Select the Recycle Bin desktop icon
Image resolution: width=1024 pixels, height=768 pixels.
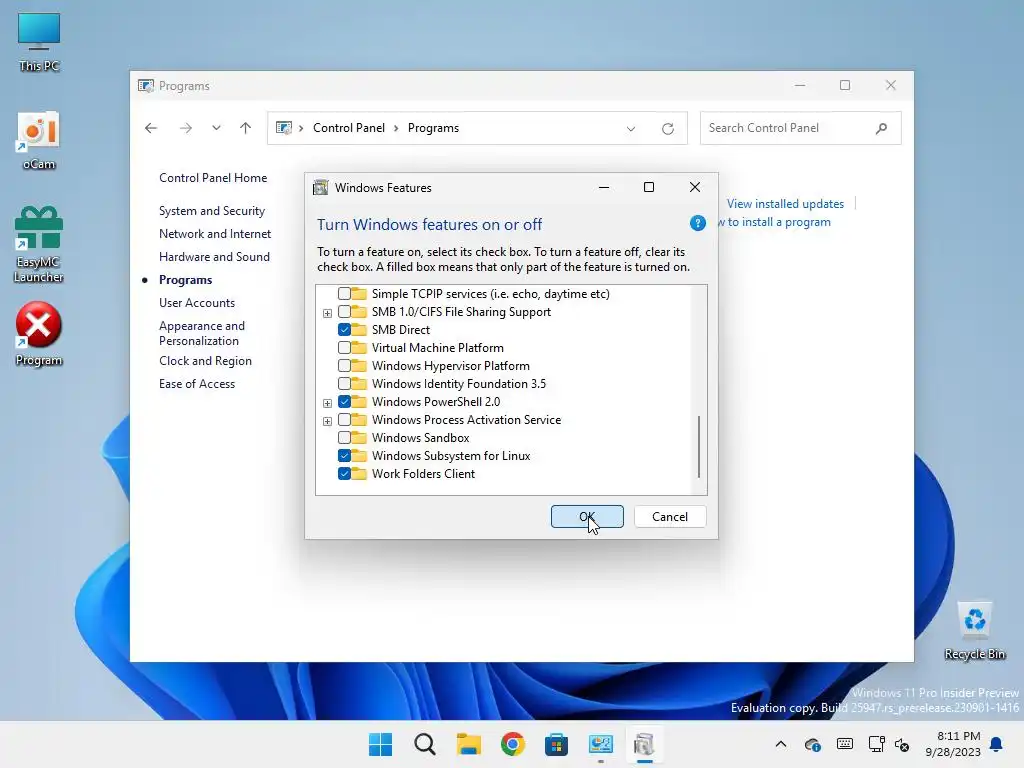point(974,630)
